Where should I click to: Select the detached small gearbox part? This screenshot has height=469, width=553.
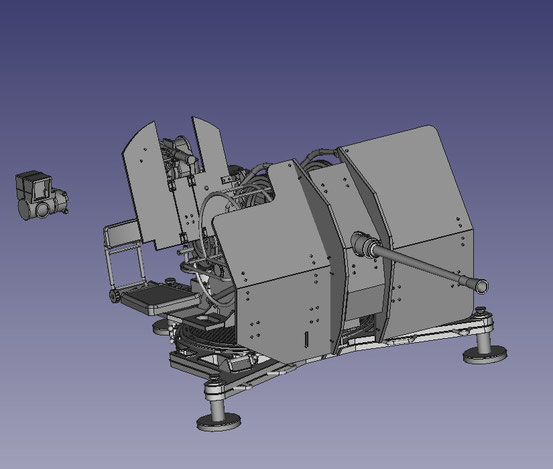point(41,196)
